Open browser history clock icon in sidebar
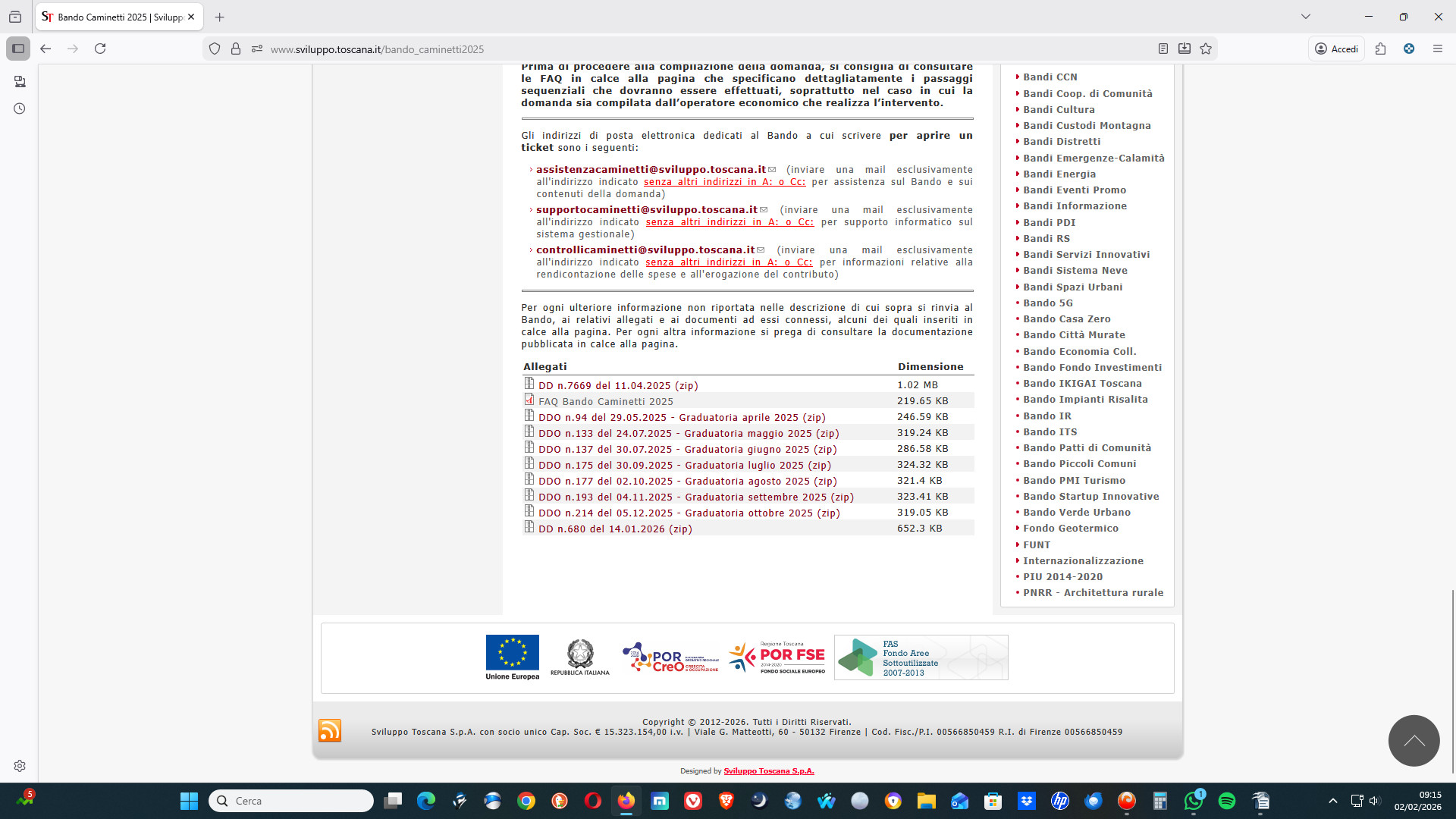This screenshot has height=819, width=1456. tap(20, 108)
